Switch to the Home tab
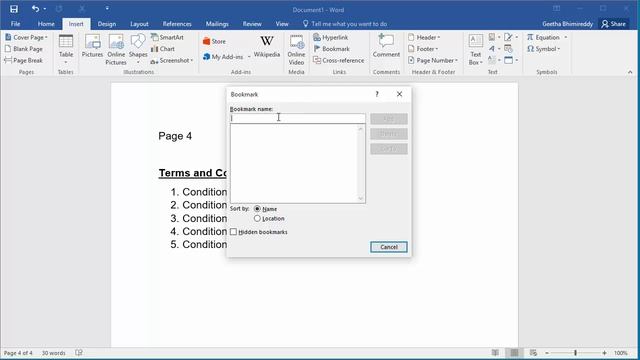 (x=46, y=24)
